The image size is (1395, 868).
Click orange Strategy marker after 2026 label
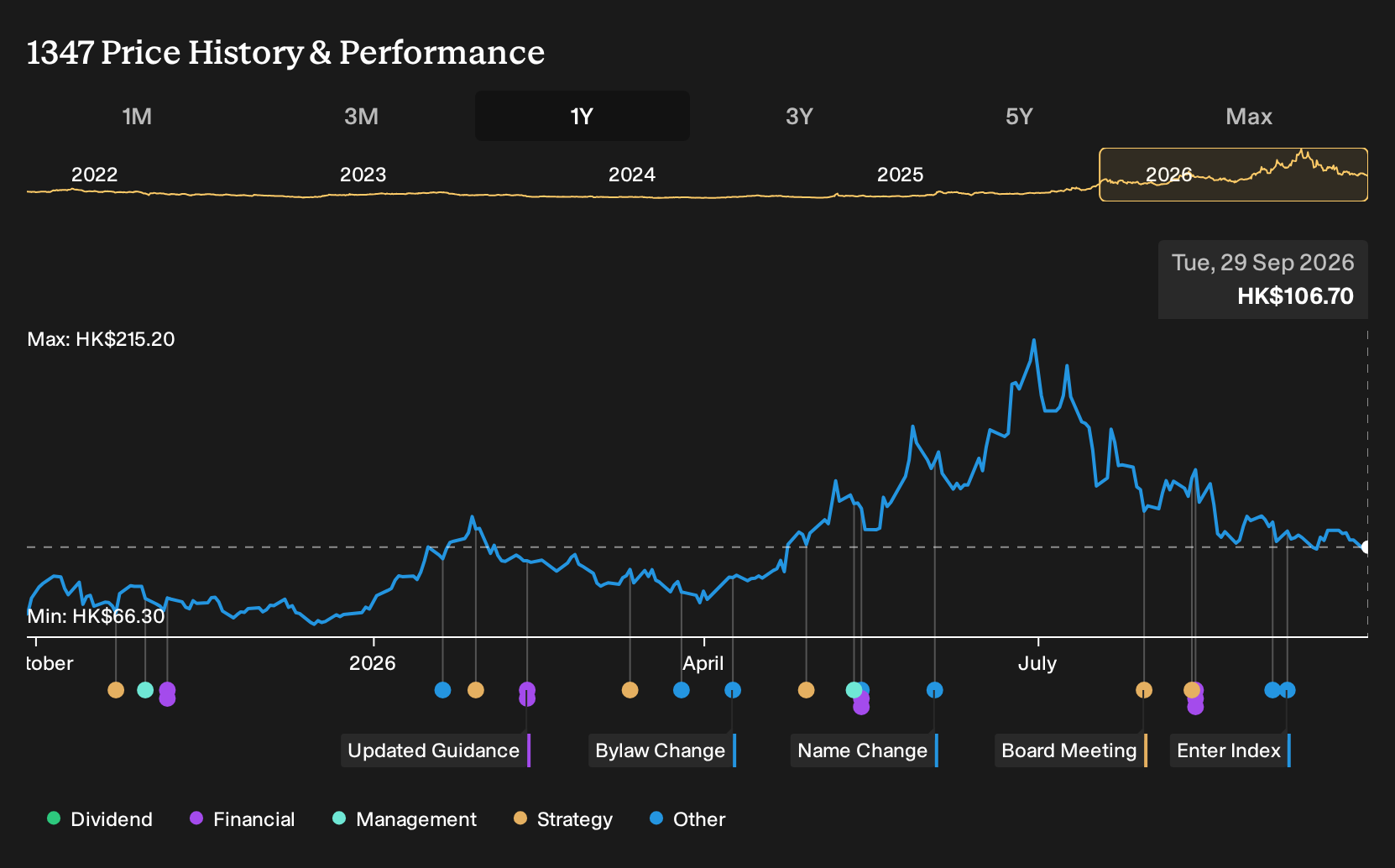click(476, 690)
